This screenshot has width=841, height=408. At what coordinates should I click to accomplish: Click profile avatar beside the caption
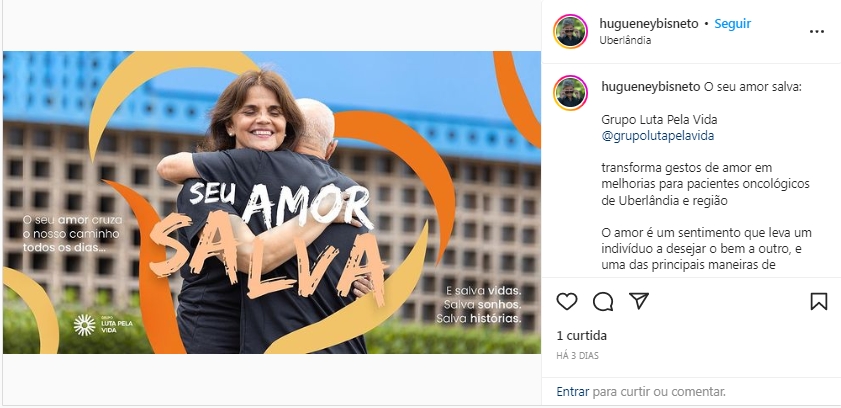point(571,93)
